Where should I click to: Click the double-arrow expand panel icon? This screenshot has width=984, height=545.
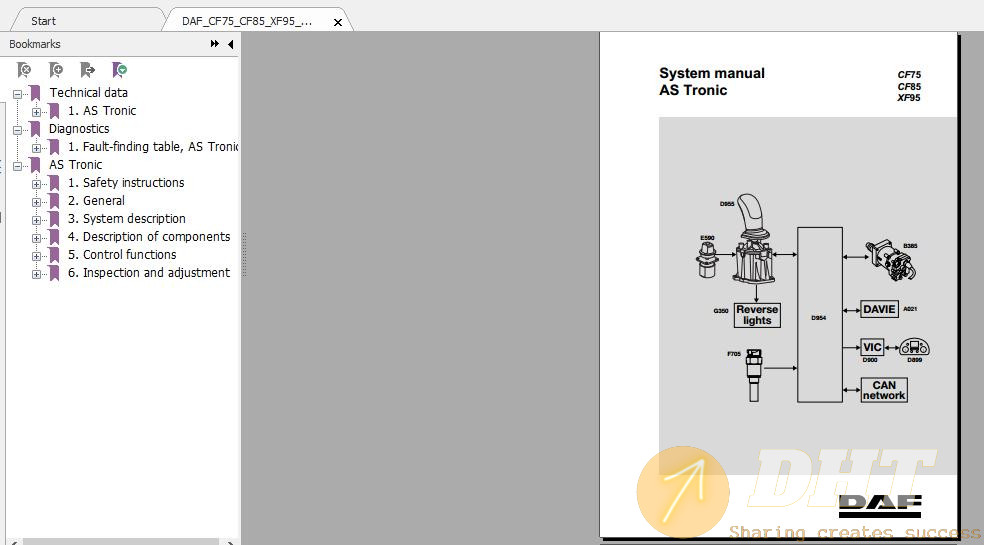[215, 44]
